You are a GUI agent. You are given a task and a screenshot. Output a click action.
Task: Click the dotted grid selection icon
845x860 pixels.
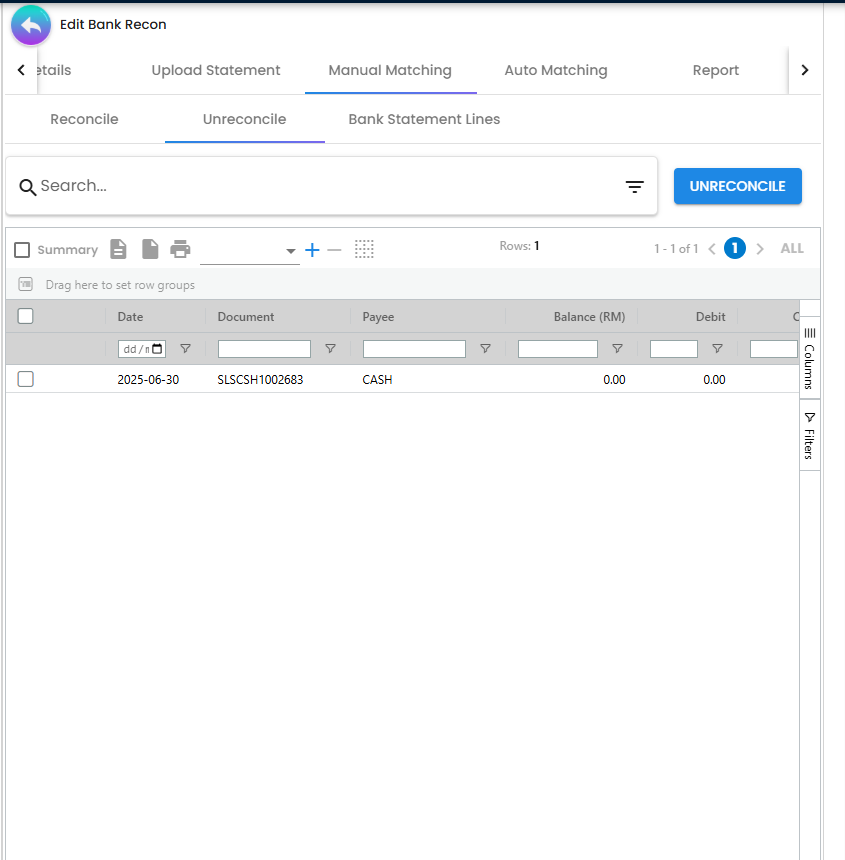click(x=364, y=249)
